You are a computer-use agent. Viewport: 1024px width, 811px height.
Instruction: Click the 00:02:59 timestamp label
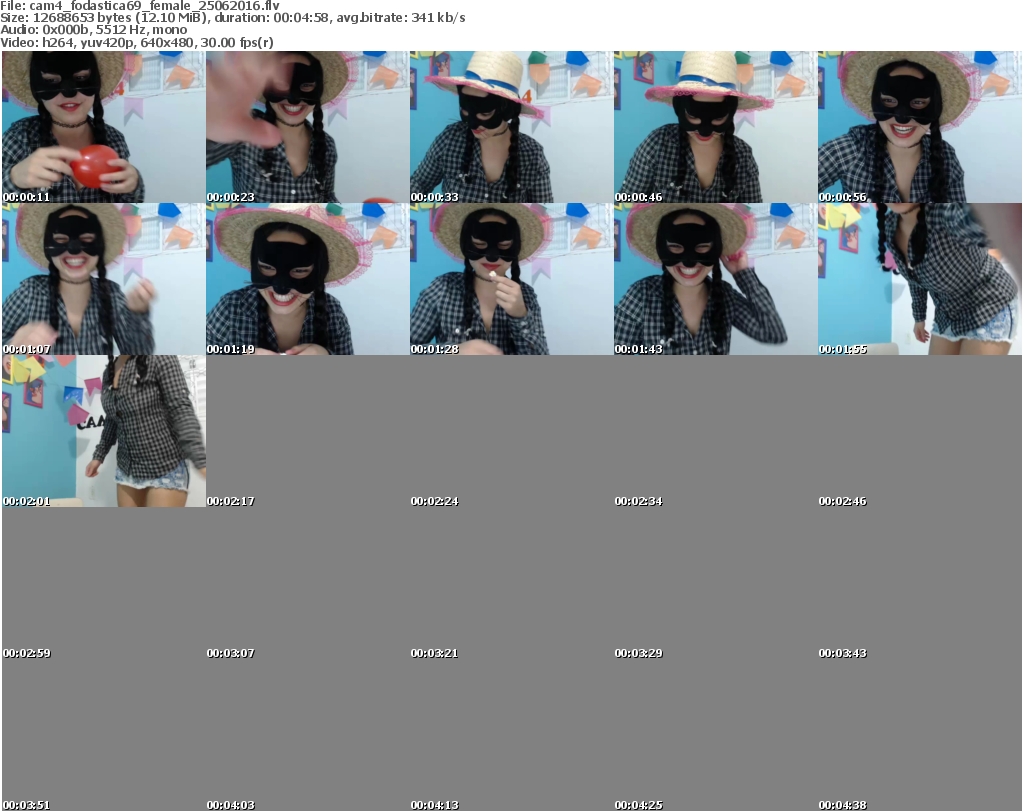pyautogui.click(x=27, y=653)
